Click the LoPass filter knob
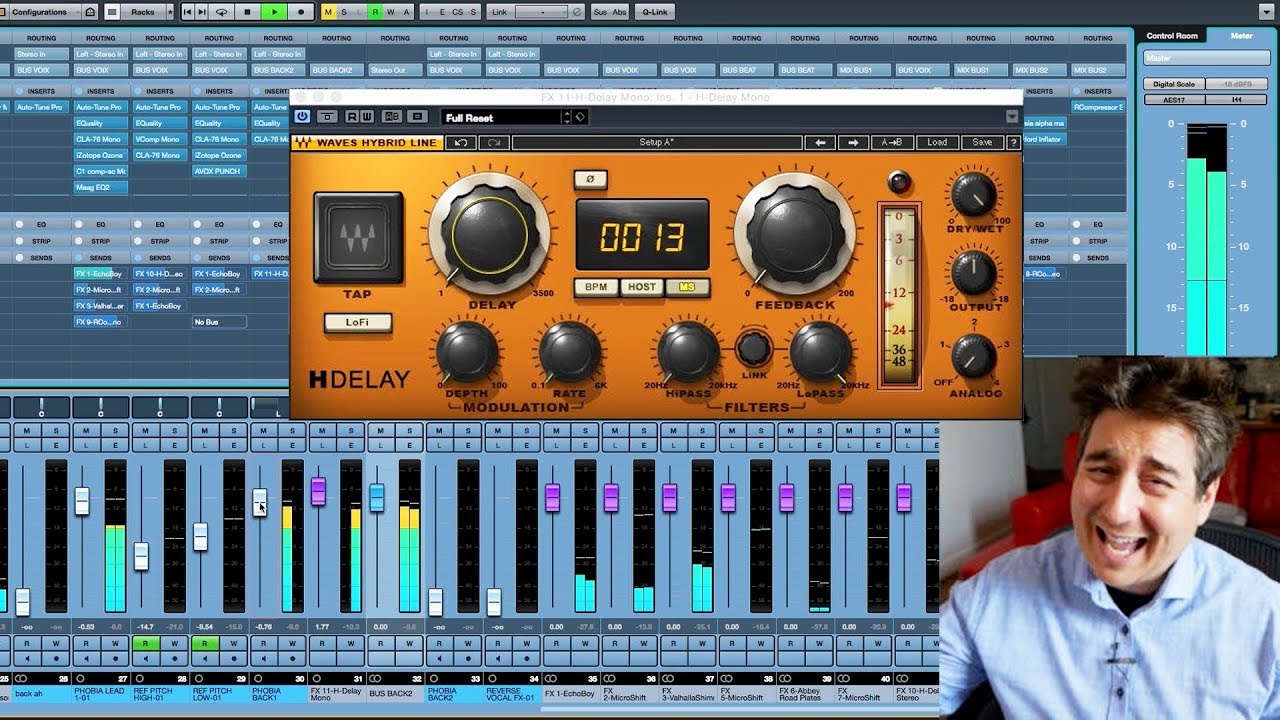The height and width of the screenshot is (720, 1280). [821, 352]
